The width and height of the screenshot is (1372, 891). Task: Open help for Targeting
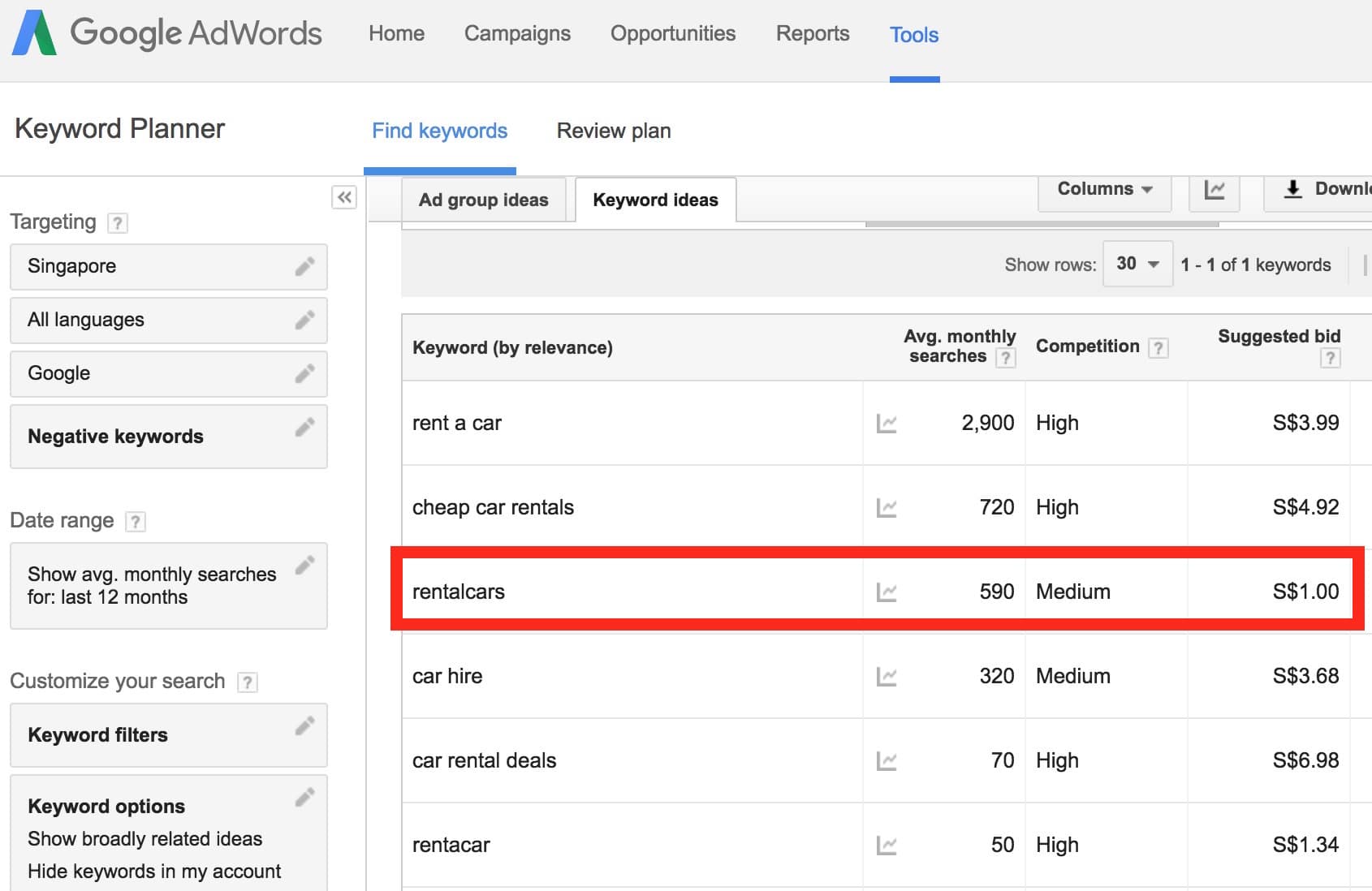[118, 222]
